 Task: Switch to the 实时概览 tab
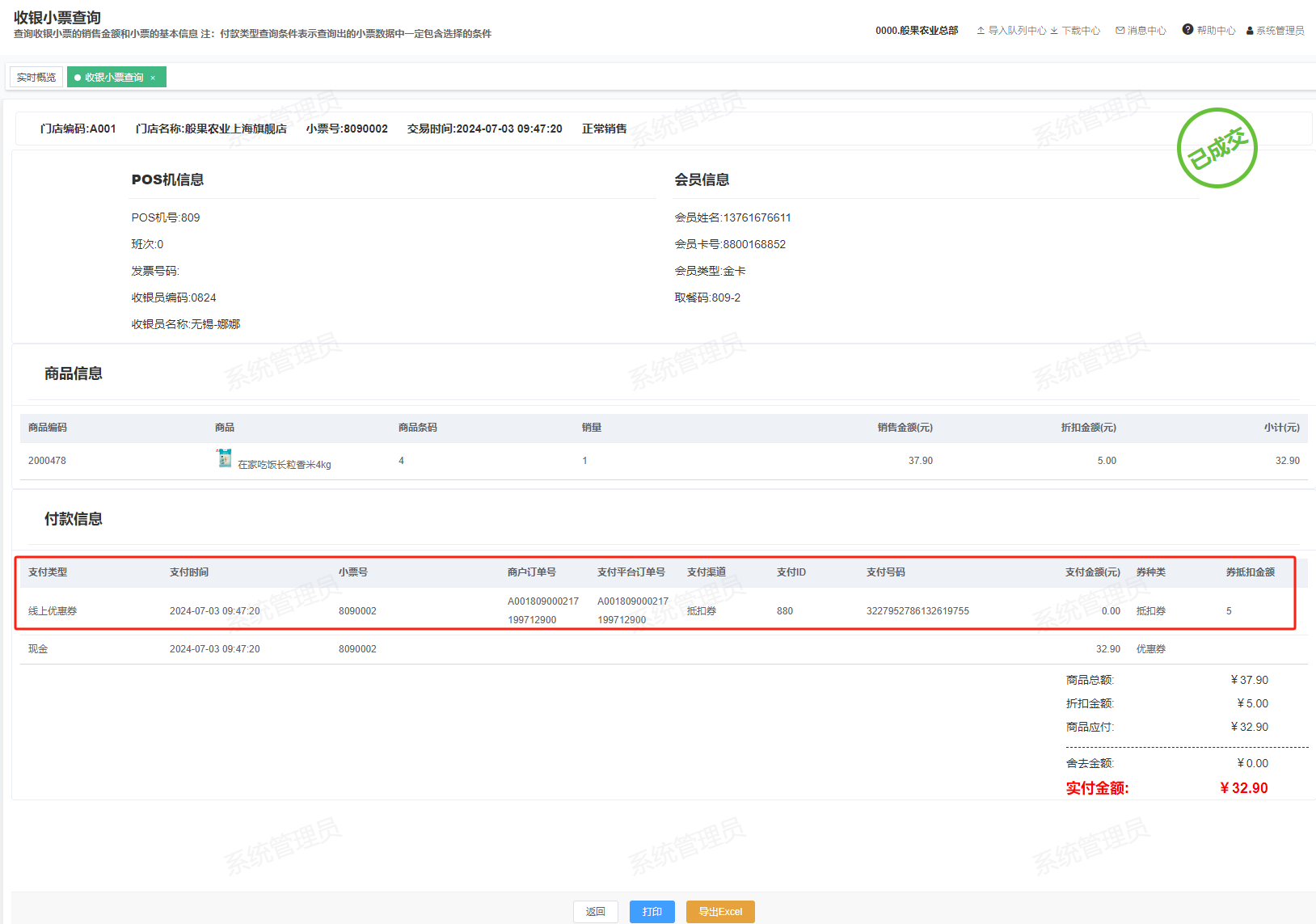pyautogui.click(x=36, y=78)
